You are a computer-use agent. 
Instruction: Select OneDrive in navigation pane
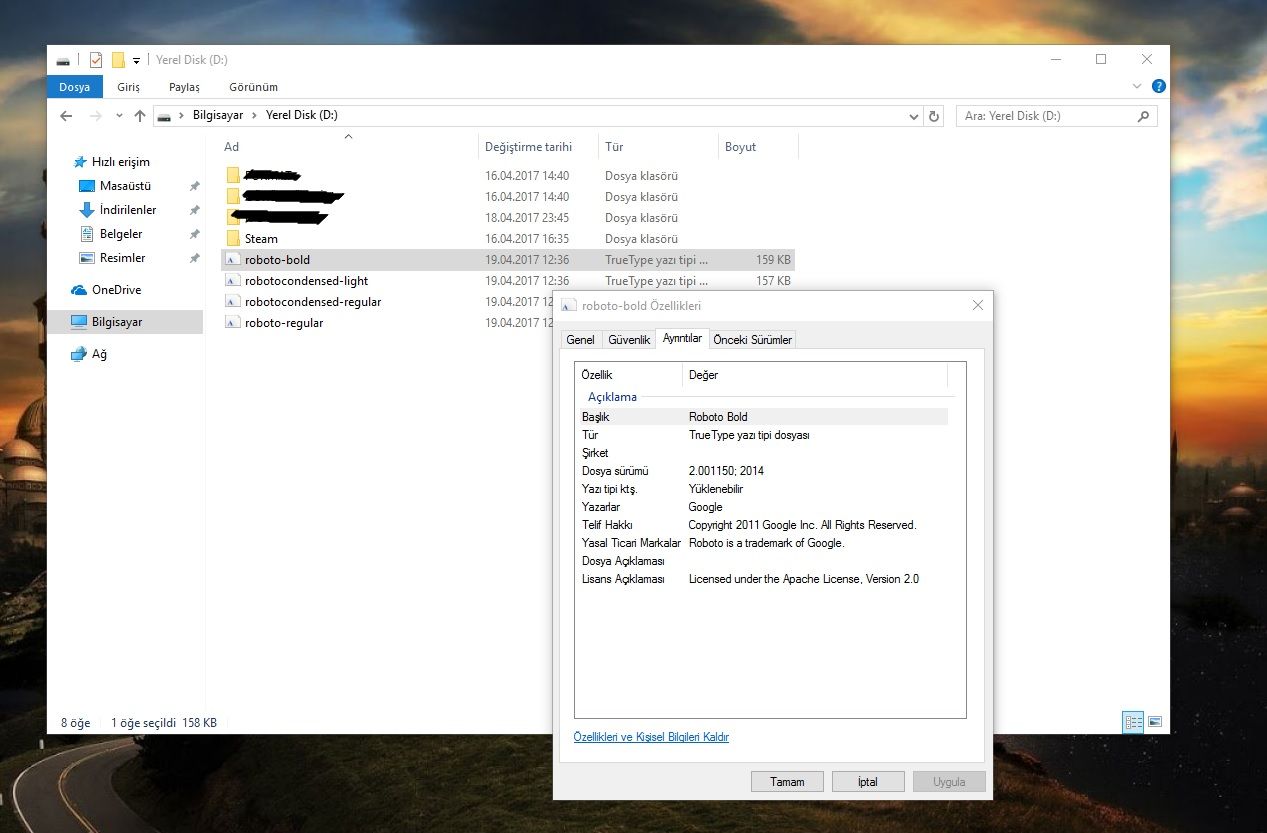point(116,290)
